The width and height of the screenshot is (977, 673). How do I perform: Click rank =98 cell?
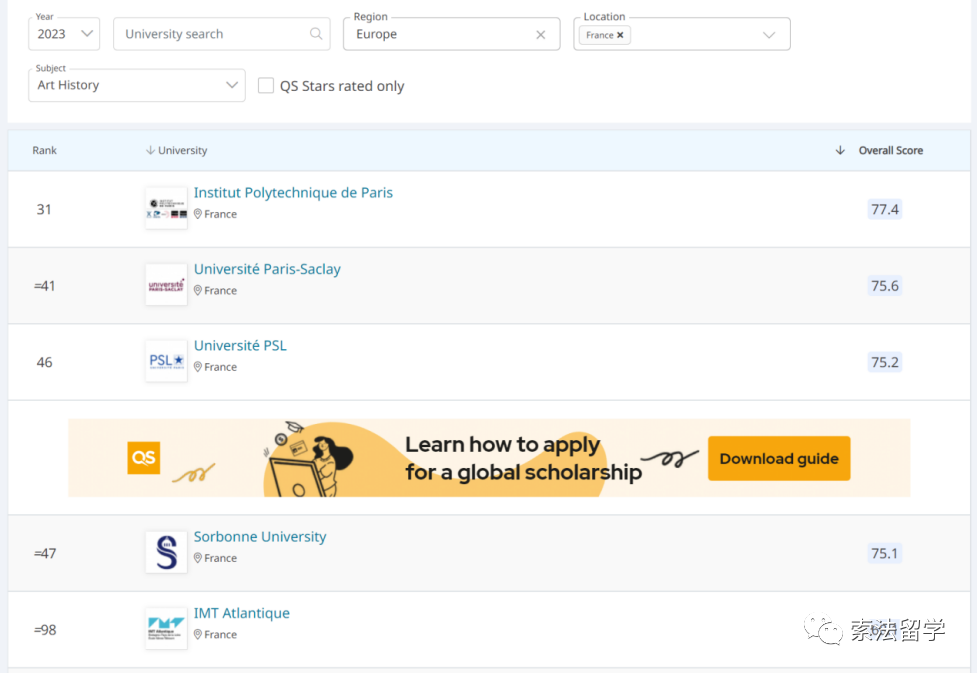click(45, 630)
